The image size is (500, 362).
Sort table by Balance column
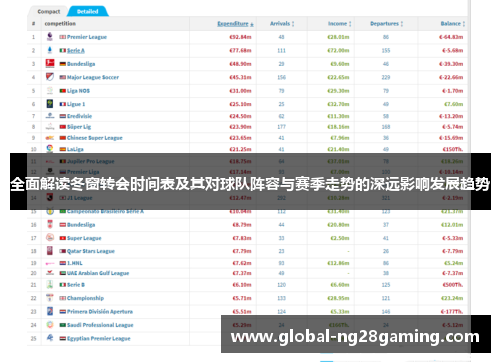(x=453, y=23)
